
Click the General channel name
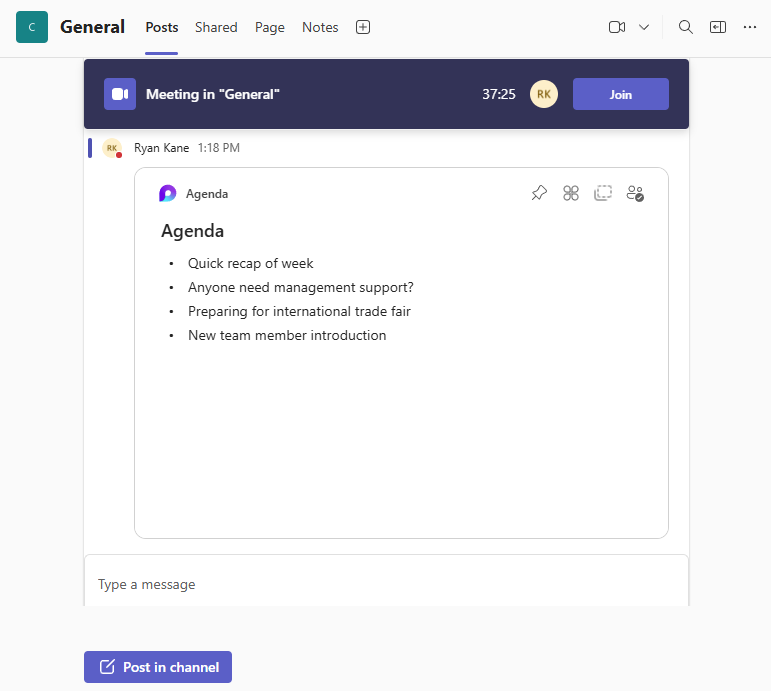[92, 27]
